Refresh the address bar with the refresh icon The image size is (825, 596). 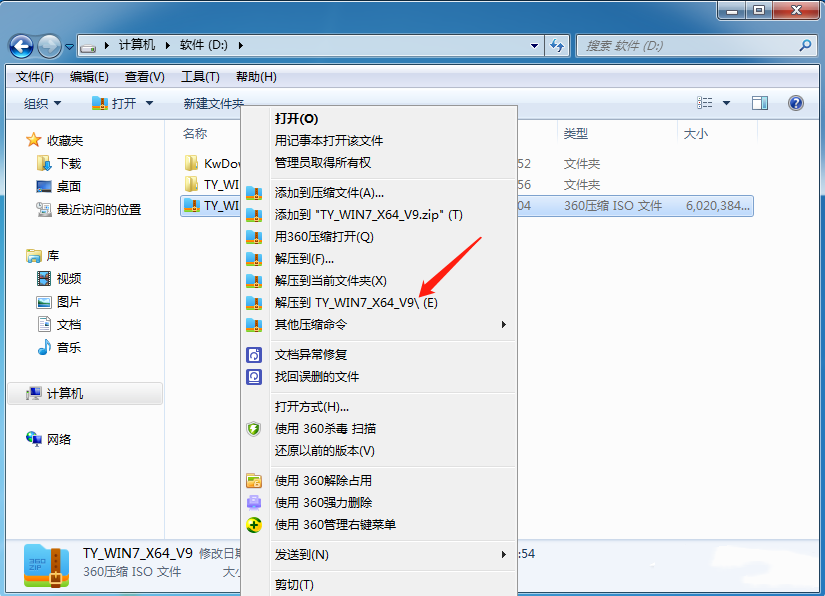click(x=557, y=45)
